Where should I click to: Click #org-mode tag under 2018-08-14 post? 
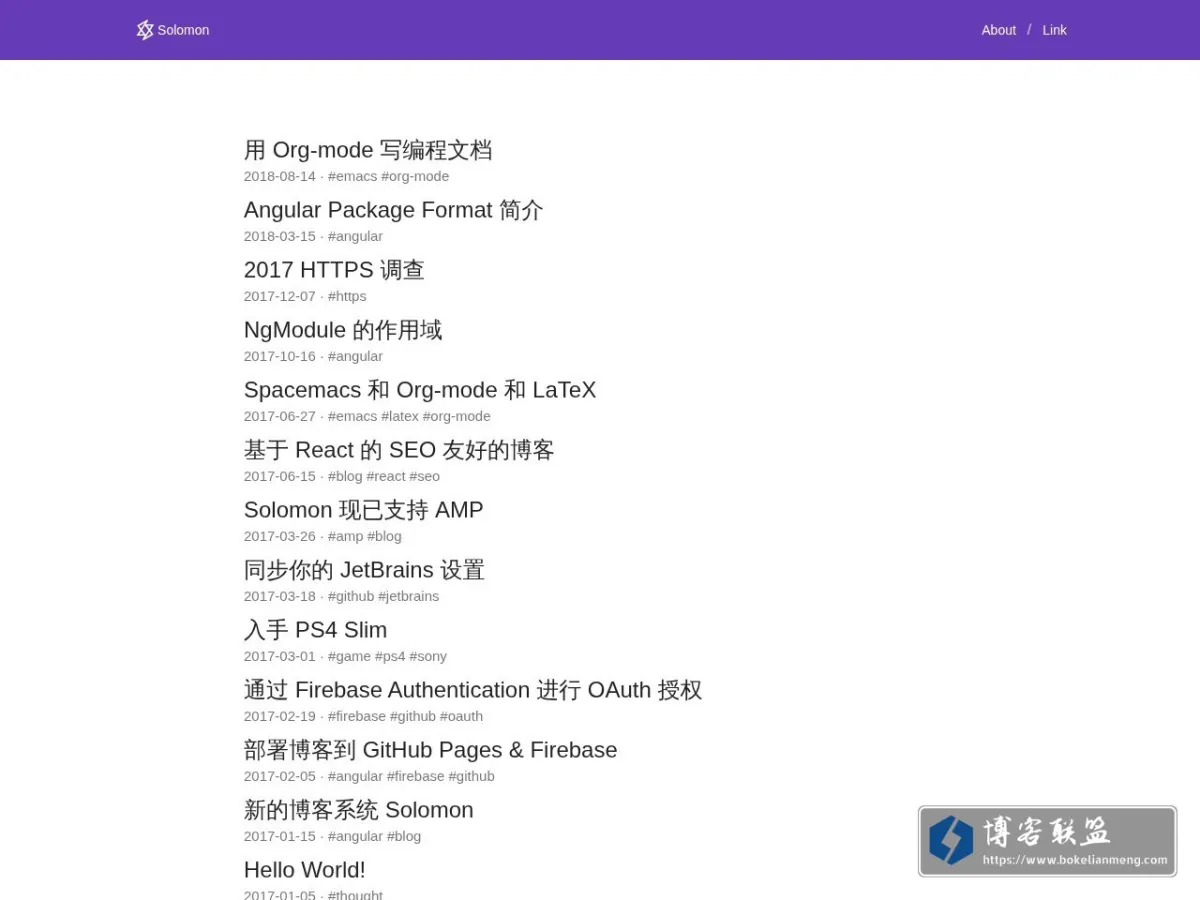tap(415, 176)
